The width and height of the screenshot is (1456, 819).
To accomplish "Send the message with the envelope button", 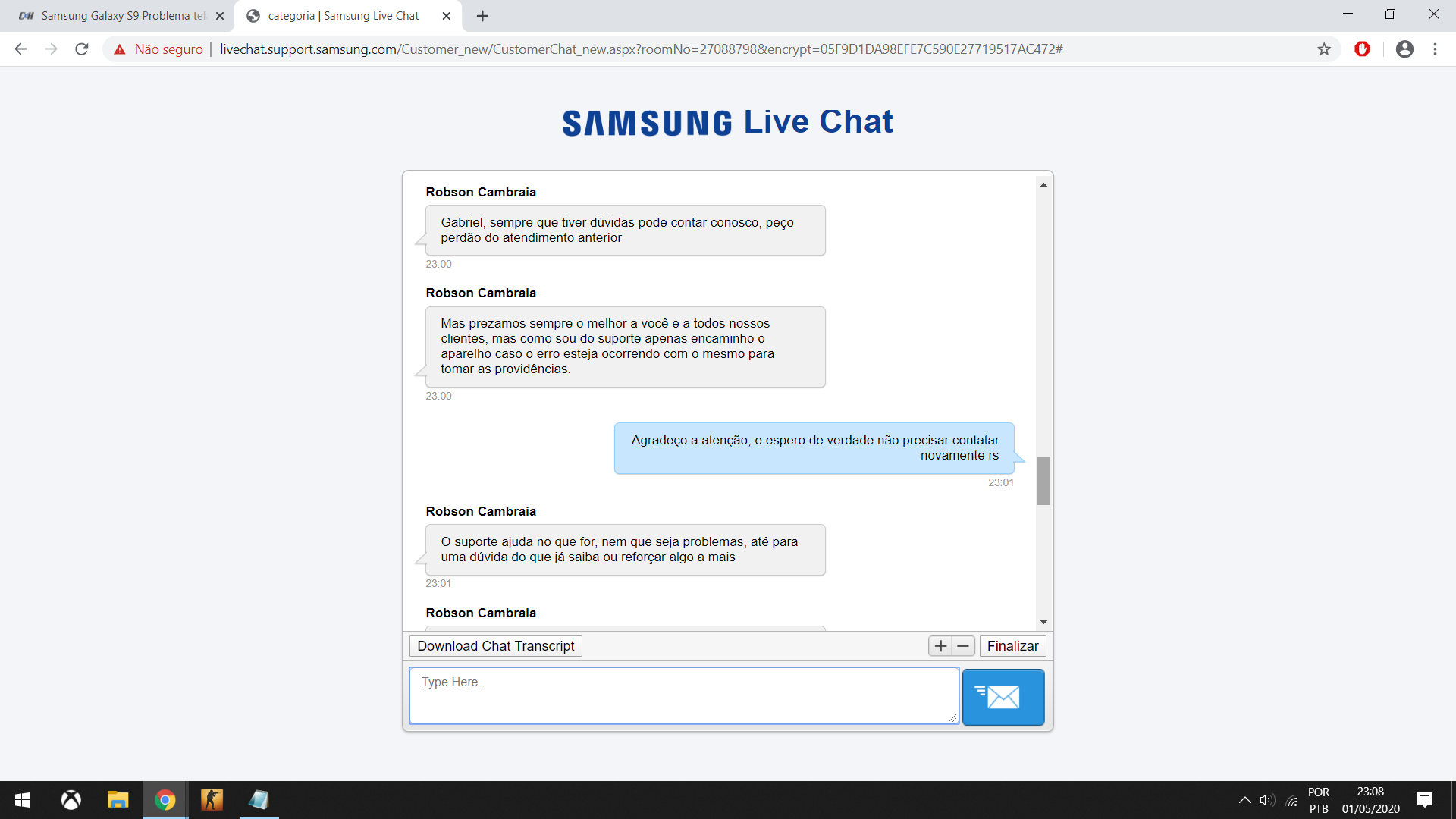I will click(1003, 697).
